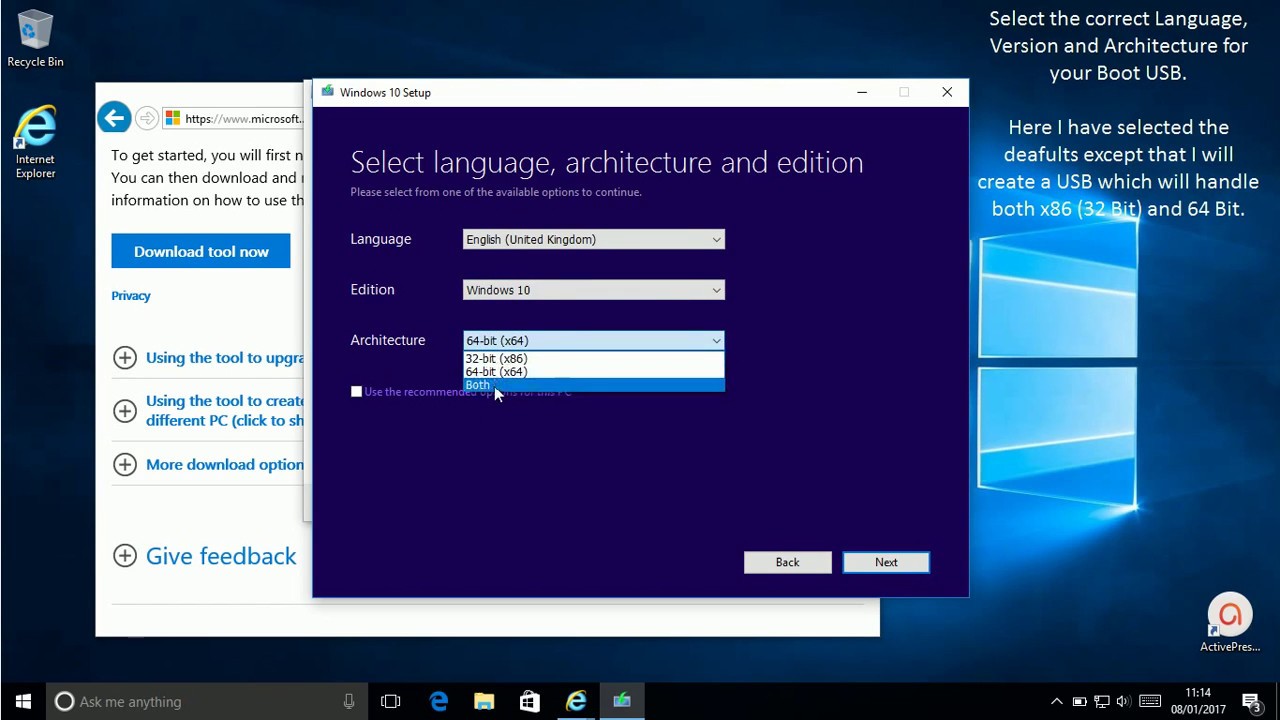Click the battery icon in system tray
Screen dimensions: 1280x720
(x=1079, y=702)
